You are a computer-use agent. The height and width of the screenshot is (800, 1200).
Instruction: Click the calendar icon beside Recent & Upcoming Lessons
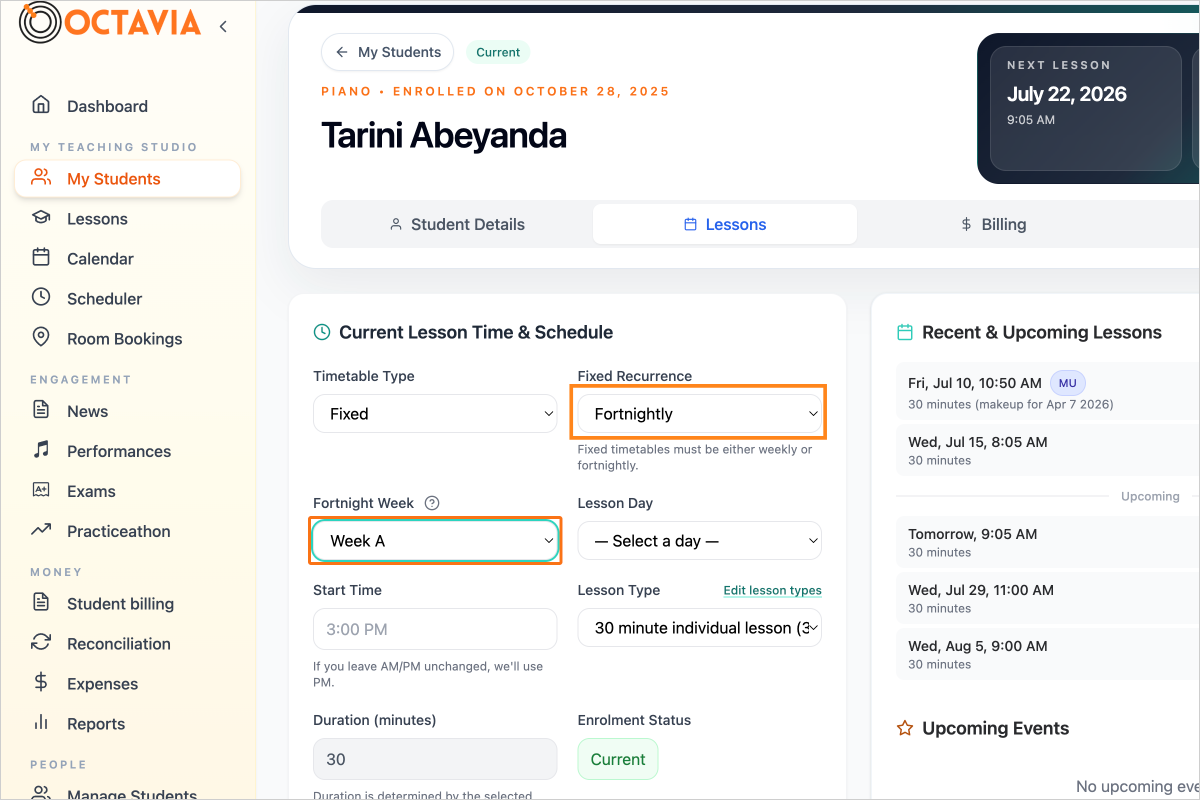[x=905, y=332]
